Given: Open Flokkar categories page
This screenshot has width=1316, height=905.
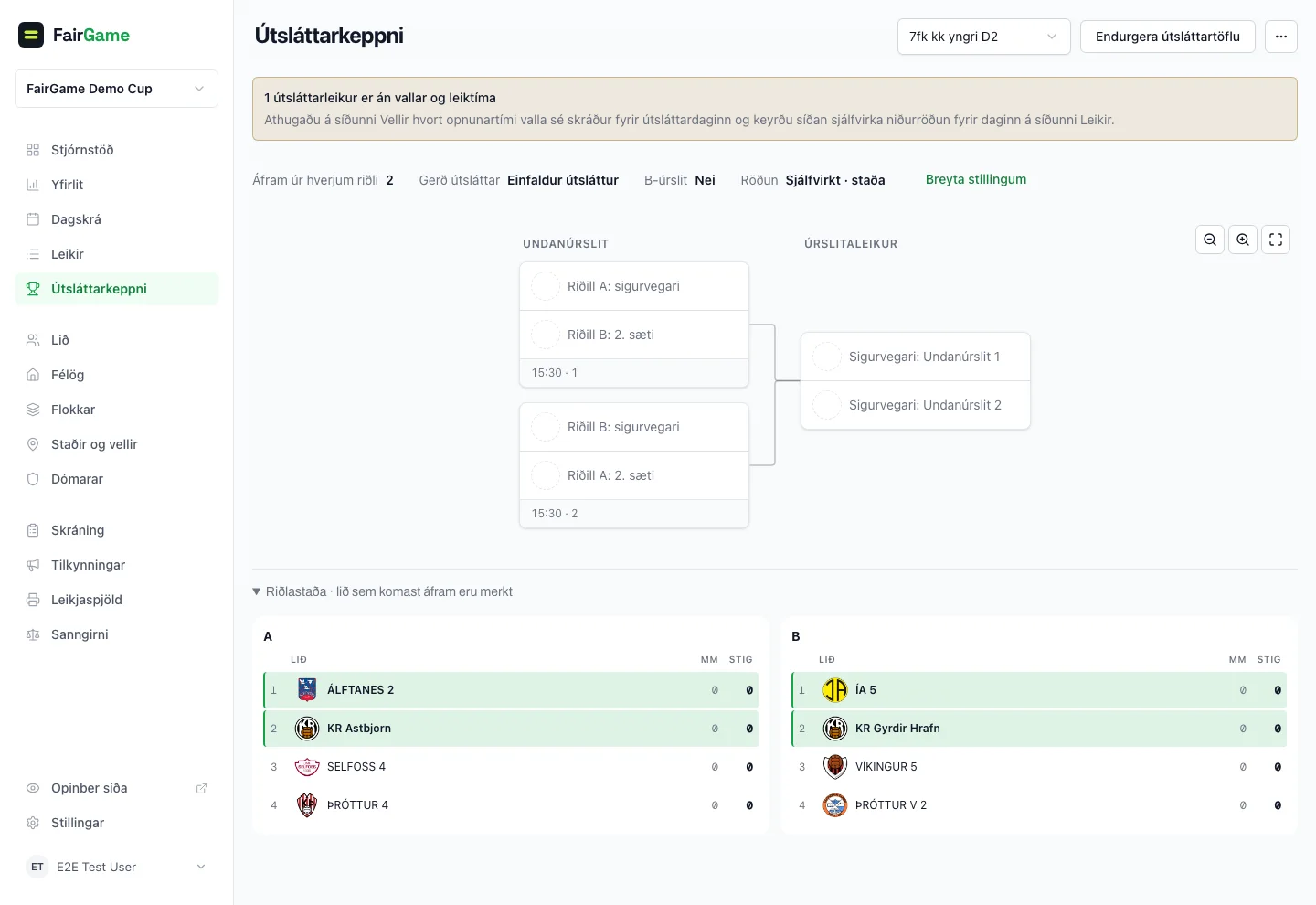Looking at the screenshot, I should (x=116, y=410).
